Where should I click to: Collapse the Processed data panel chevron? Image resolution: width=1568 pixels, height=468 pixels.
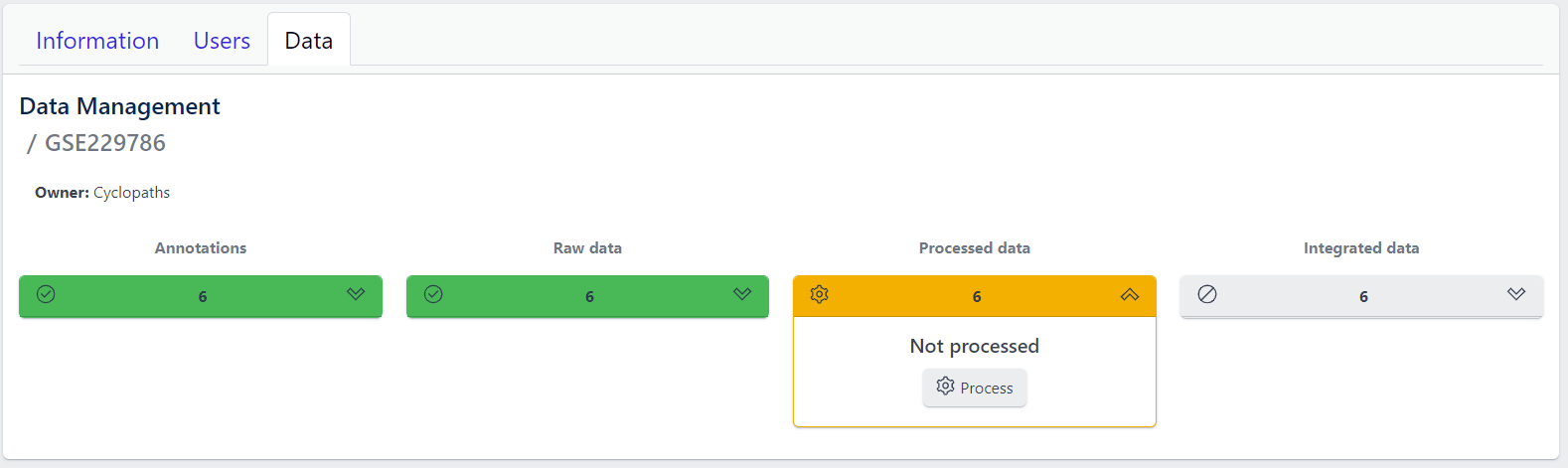coord(1130,295)
